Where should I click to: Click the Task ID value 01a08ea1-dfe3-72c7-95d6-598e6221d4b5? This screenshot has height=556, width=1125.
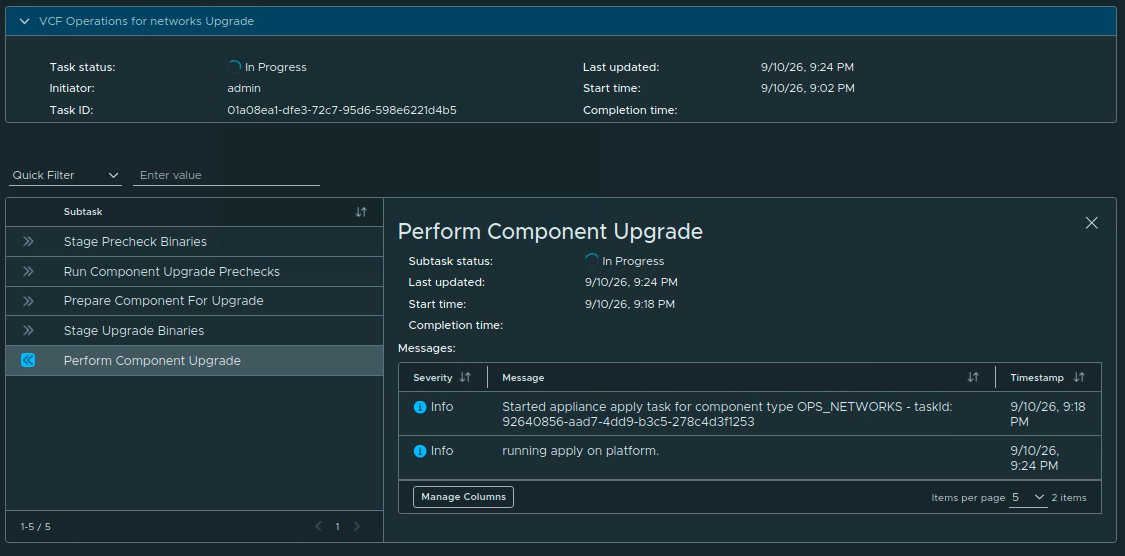coord(342,110)
